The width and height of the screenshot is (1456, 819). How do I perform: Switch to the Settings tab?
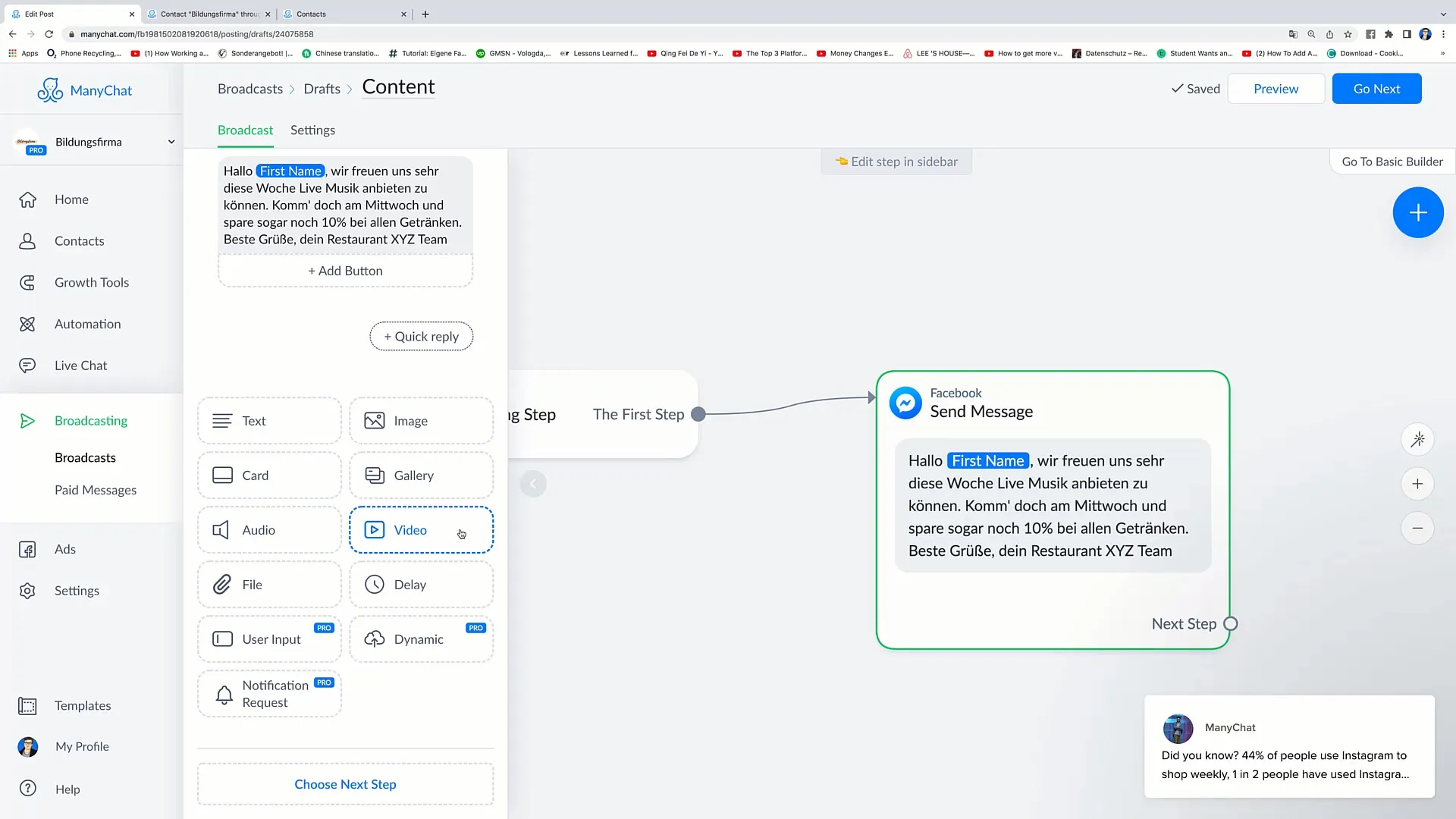pos(314,129)
